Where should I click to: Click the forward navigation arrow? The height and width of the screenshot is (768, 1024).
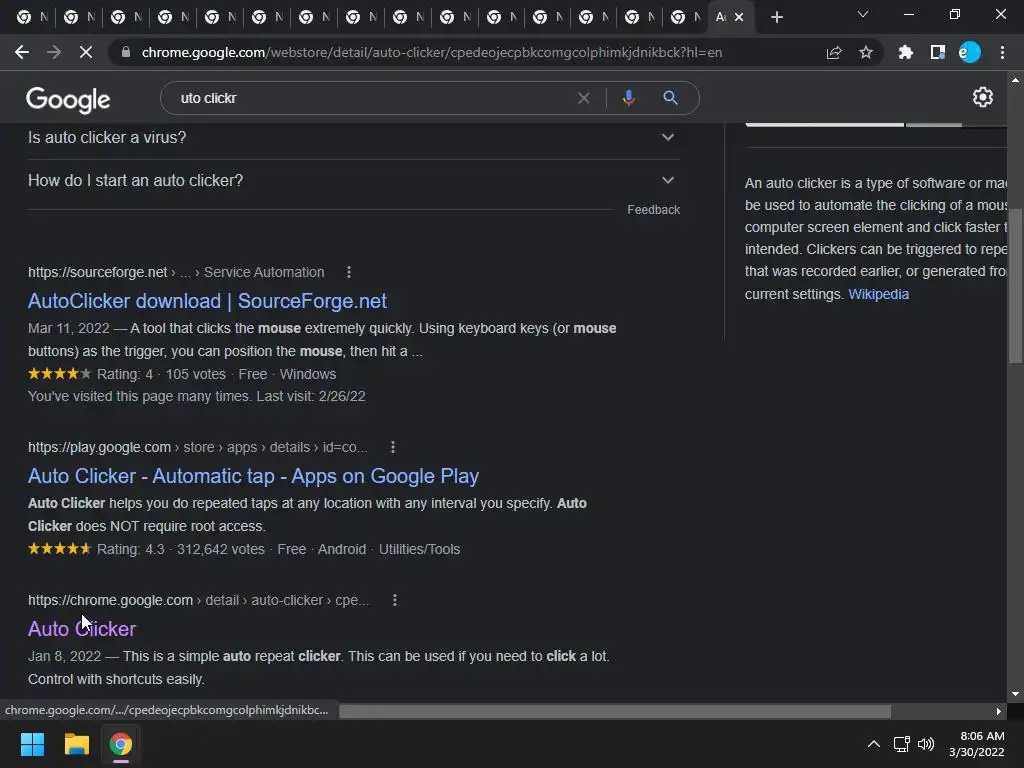click(54, 52)
